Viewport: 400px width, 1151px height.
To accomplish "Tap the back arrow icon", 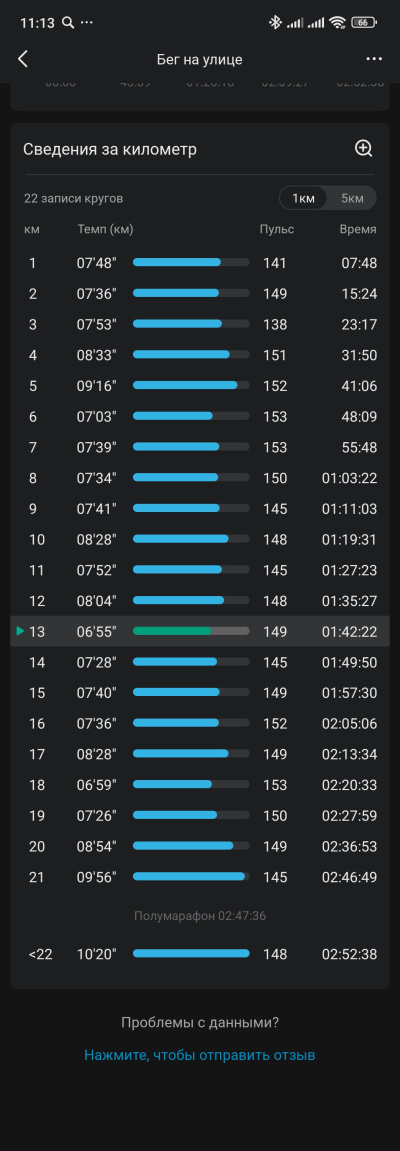I will pyautogui.click(x=23, y=59).
